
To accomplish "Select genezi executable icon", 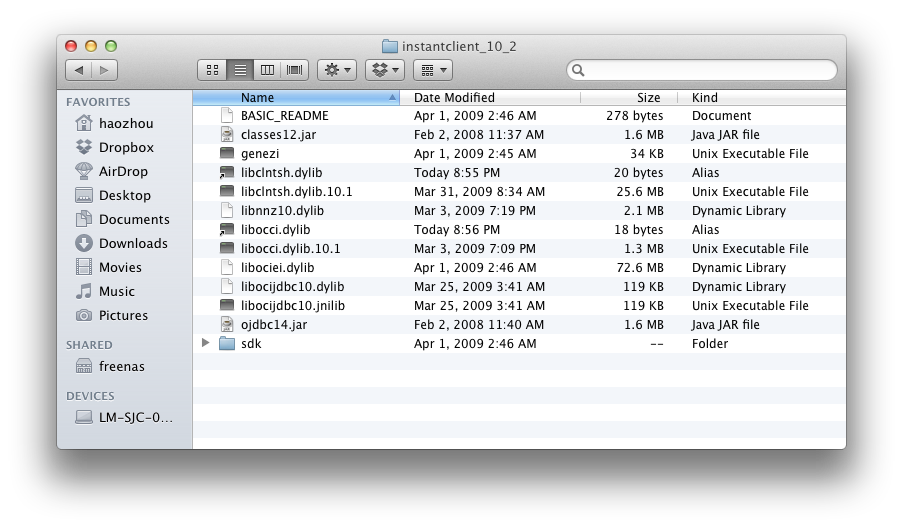I will point(227,153).
